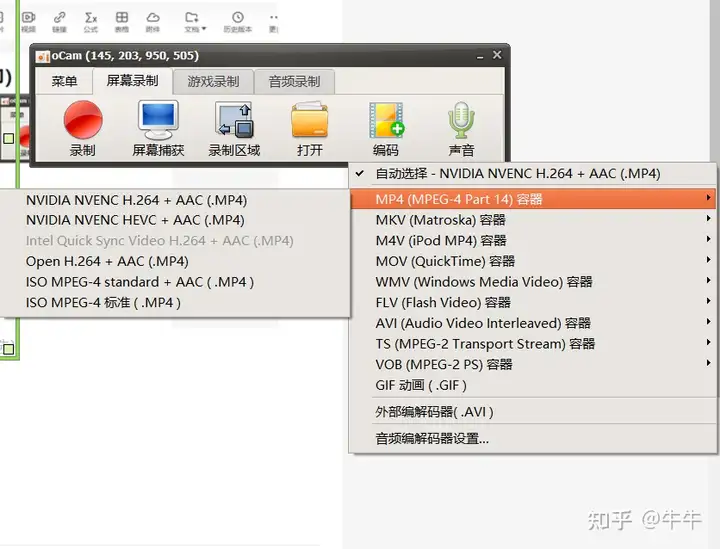Image resolution: width=720 pixels, height=549 pixels.
Task: Choose Intel Quick Sync Video H.264 option
Action: click(x=174, y=241)
